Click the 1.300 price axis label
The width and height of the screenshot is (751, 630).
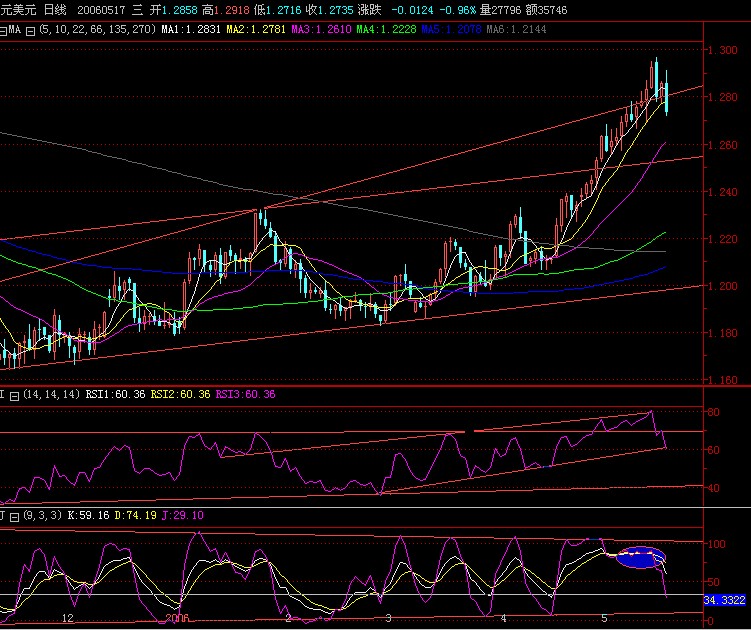[x=723, y=50]
